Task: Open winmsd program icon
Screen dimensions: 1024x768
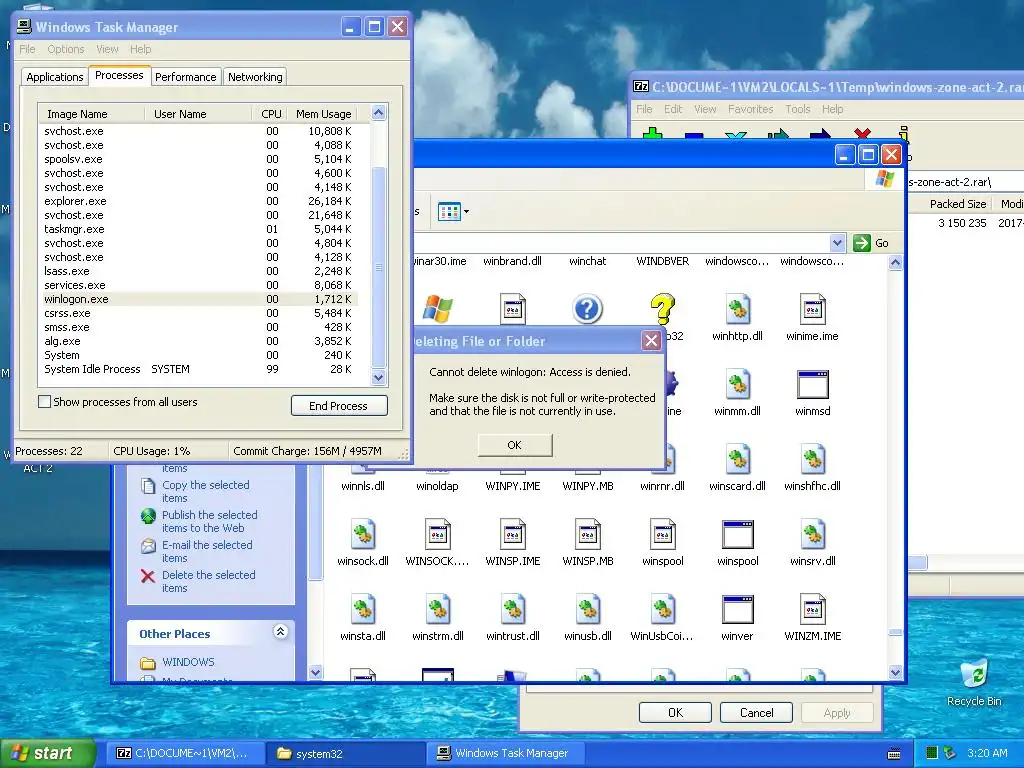Action: [x=812, y=384]
